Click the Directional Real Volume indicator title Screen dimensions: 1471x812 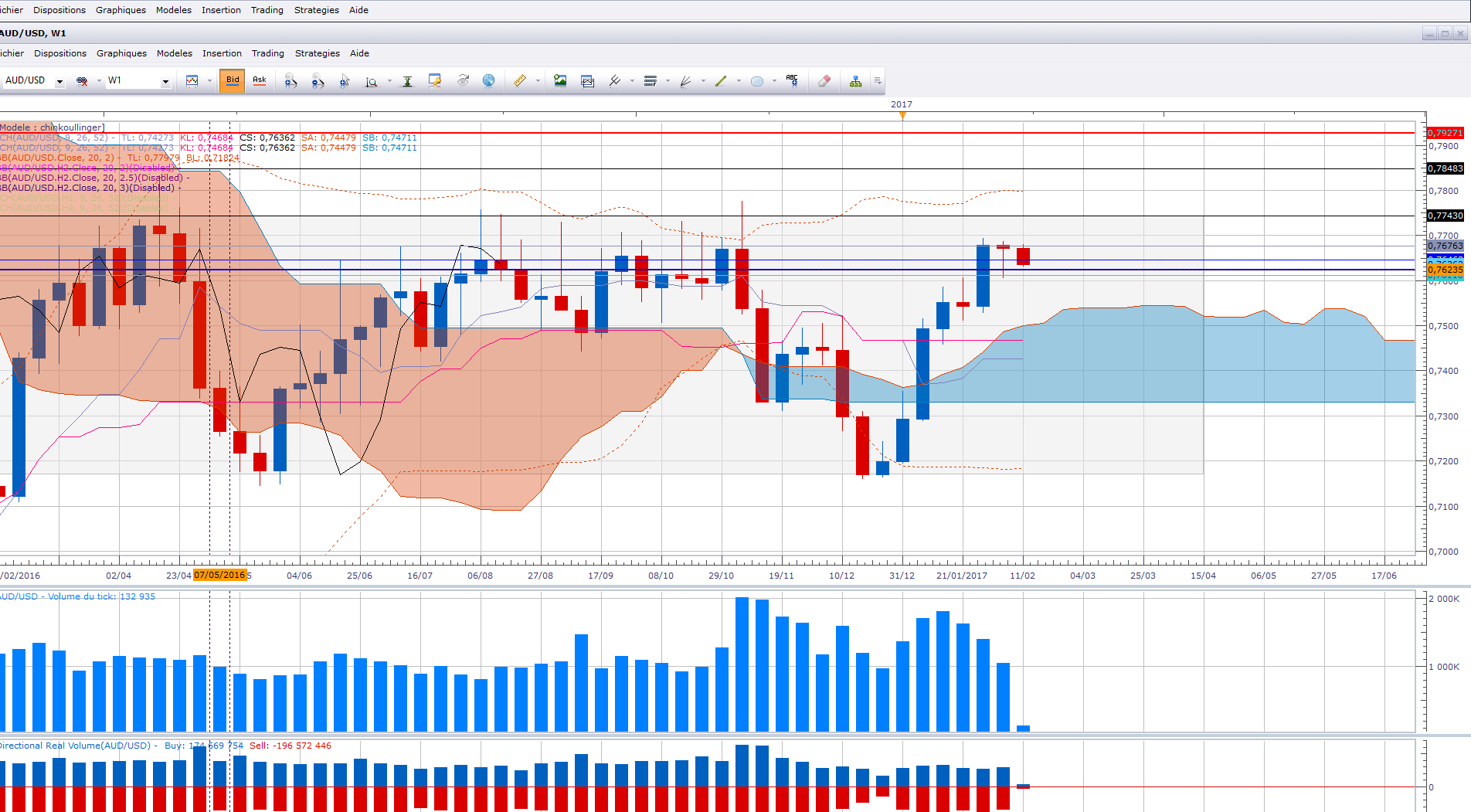(x=75, y=746)
